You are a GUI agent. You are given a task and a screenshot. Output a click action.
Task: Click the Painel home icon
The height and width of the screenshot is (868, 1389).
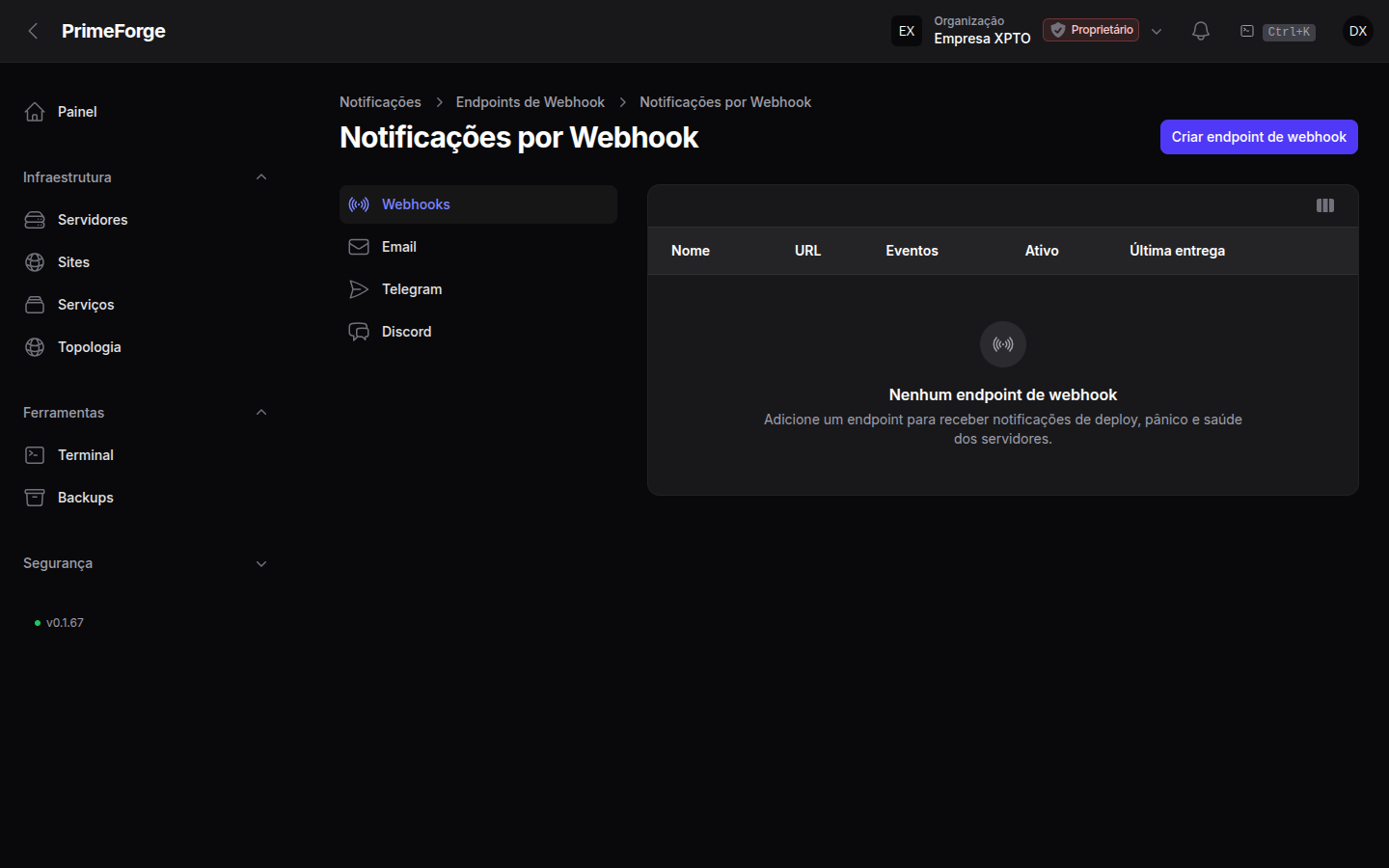[x=35, y=112]
